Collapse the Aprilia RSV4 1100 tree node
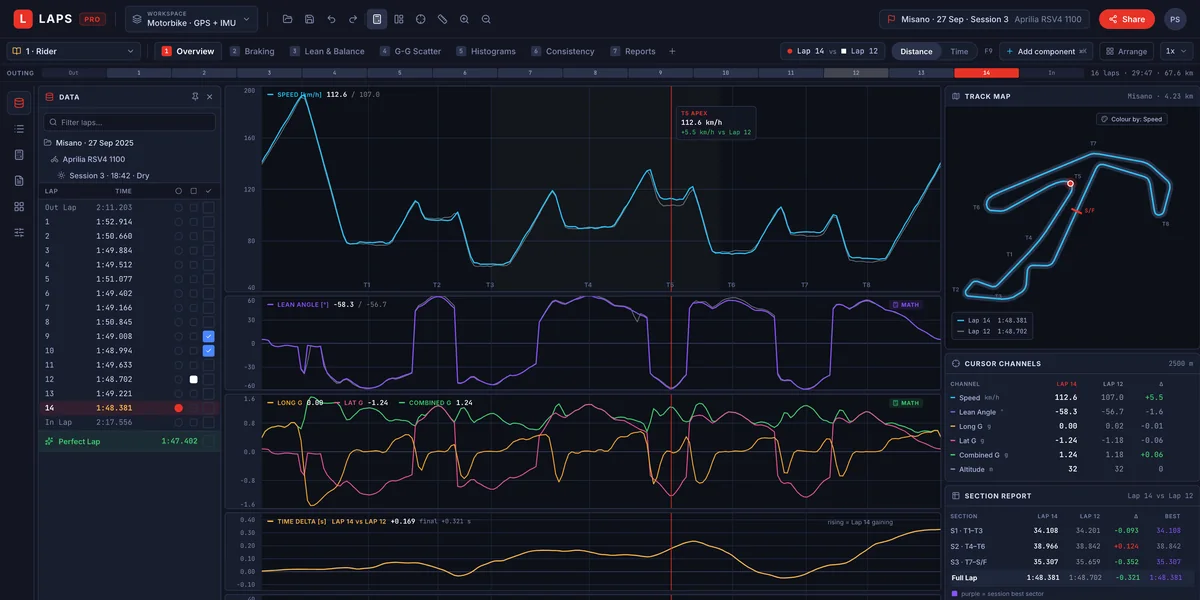The width and height of the screenshot is (1200, 600). point(88,159)
